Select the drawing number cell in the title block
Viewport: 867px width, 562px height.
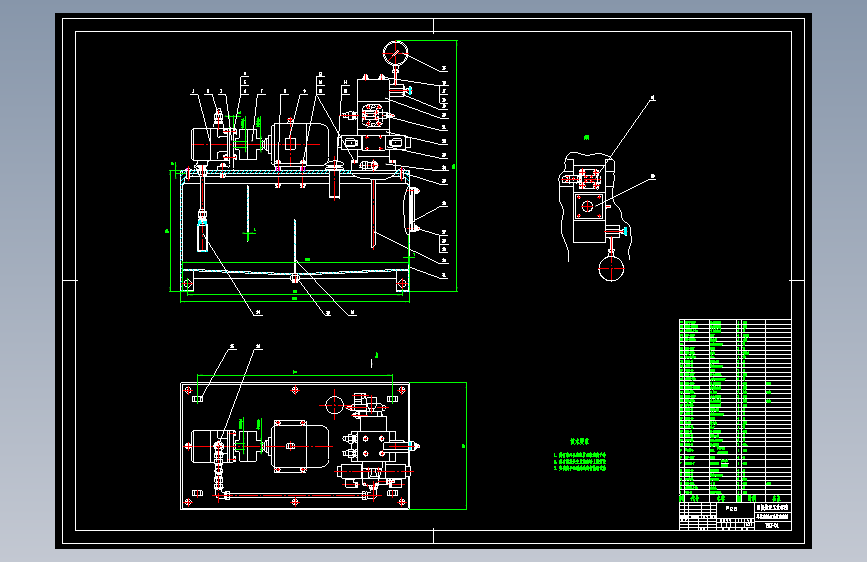pyautogui.click(x=772, y=525)
